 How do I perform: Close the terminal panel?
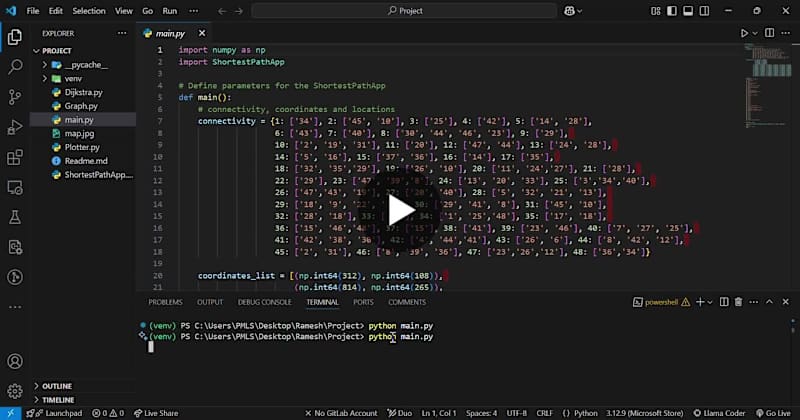[786, 302]
